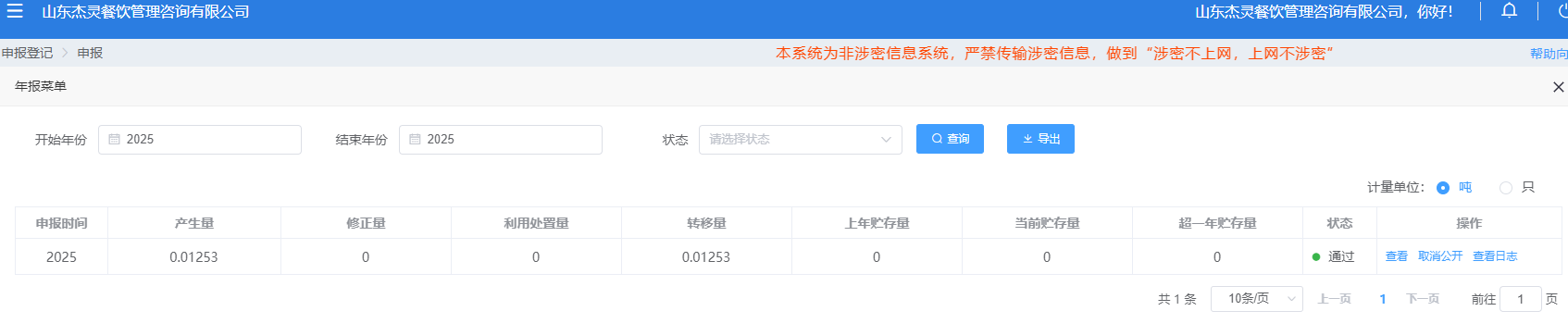Click the 申报时间 column header
The width and height of the screenshot is (1568, 336).
pyautogui.click(x=61, y=223)
